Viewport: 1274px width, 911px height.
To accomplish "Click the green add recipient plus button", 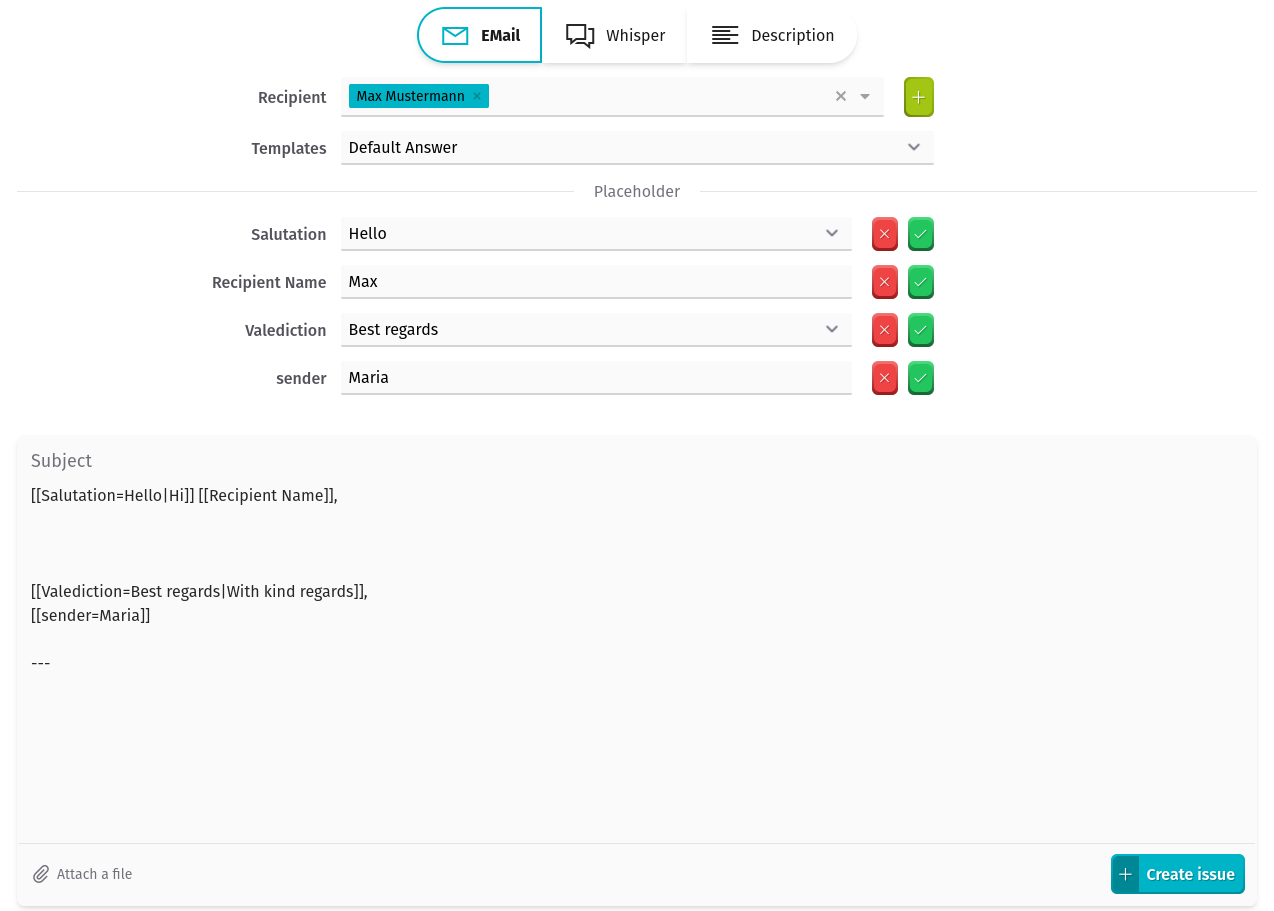I will click(919, 97).
